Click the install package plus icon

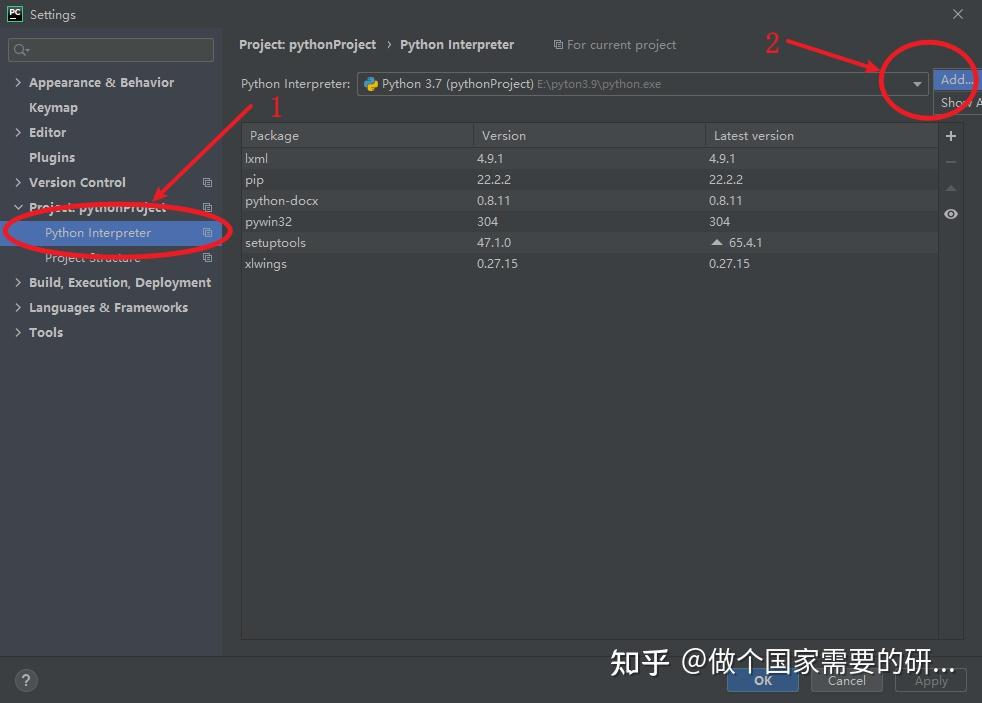tap(951, 136)
